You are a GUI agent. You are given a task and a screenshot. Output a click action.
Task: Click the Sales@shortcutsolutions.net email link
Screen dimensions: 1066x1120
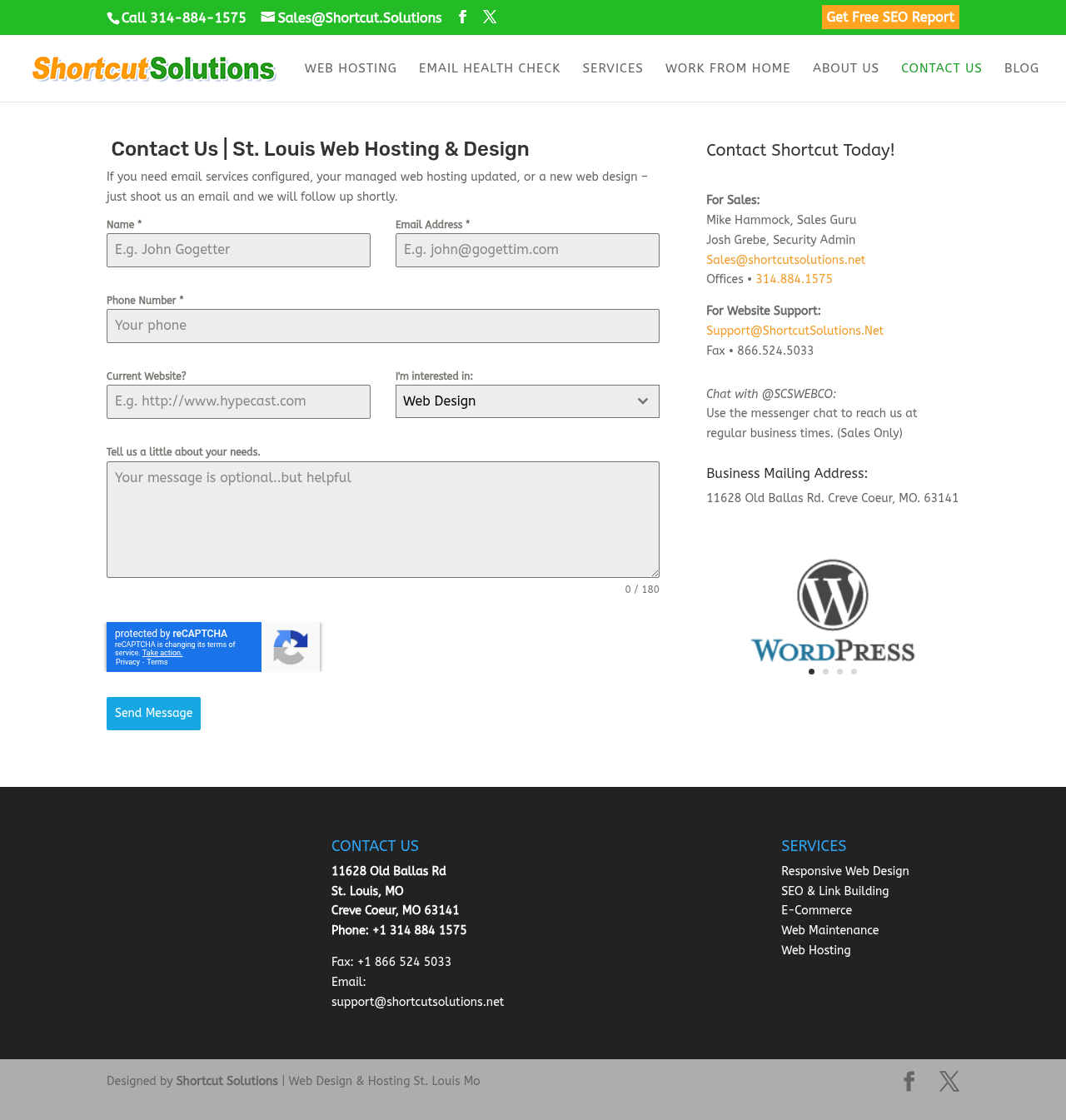click(785, 260)
